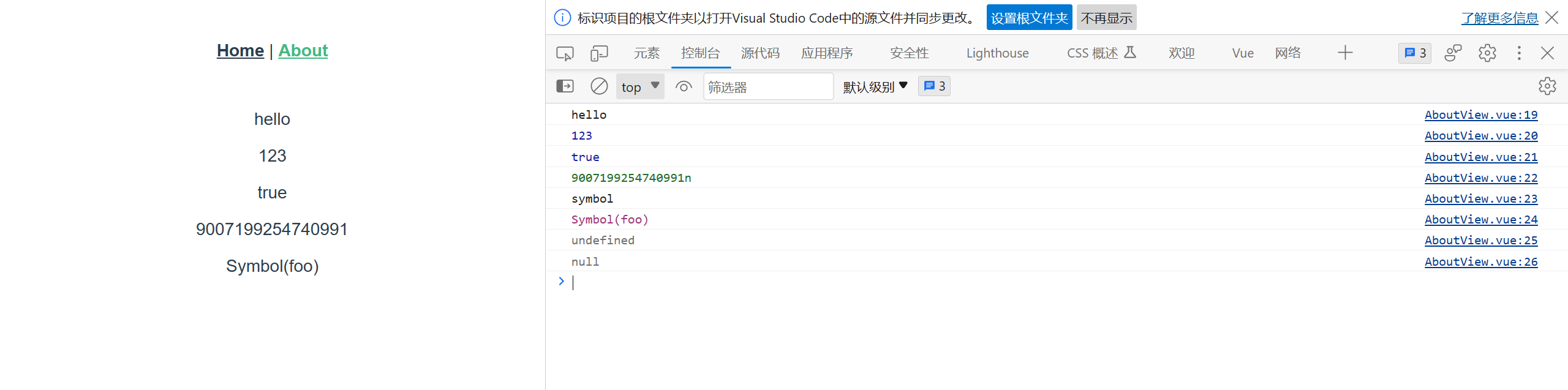Open source link AboutView.vue:20
Image resolution: width=1568 pixels, height=390 pixels.
1481,135
